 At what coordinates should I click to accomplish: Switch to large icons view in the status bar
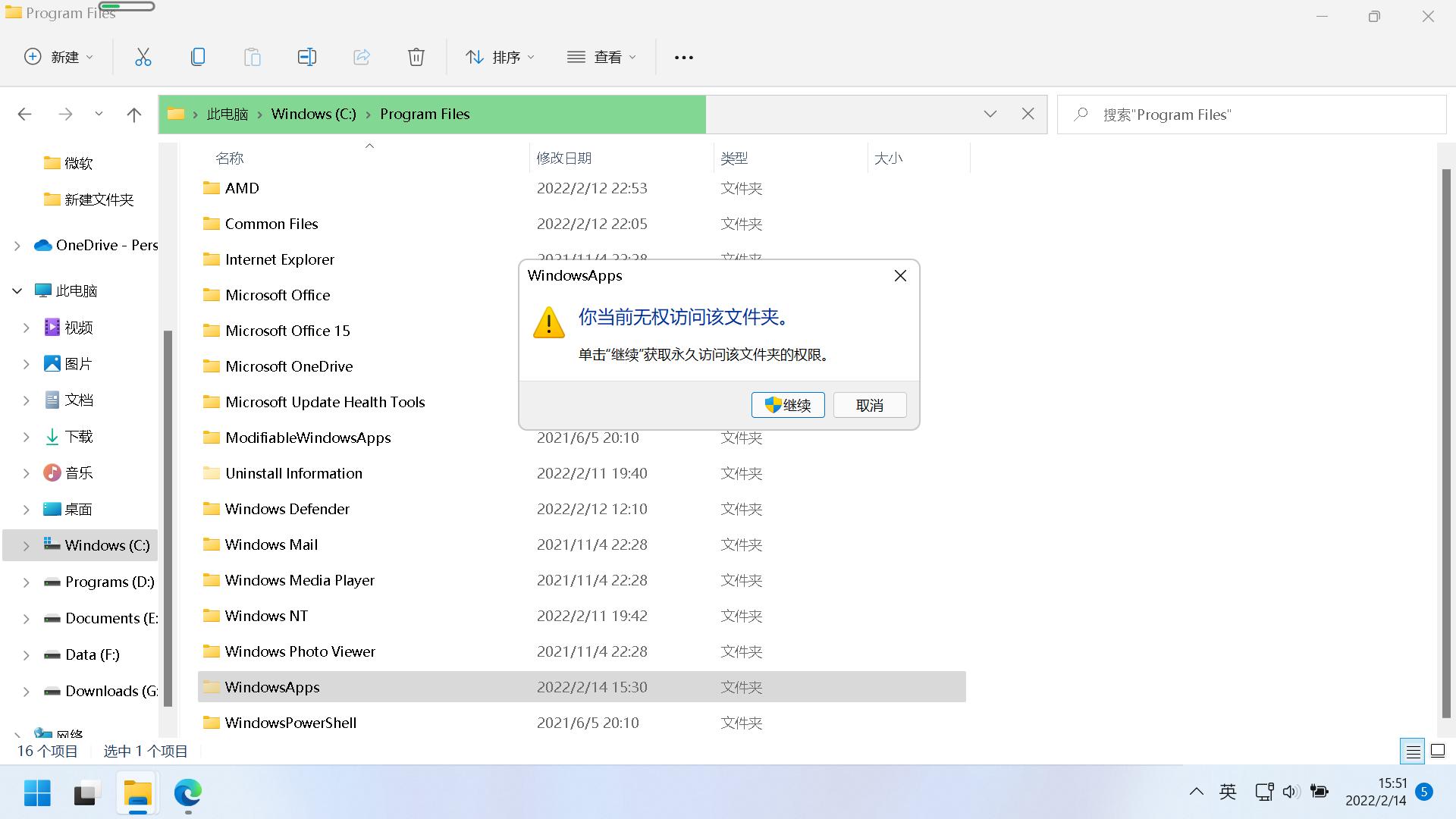click(x=1438, y=751)
